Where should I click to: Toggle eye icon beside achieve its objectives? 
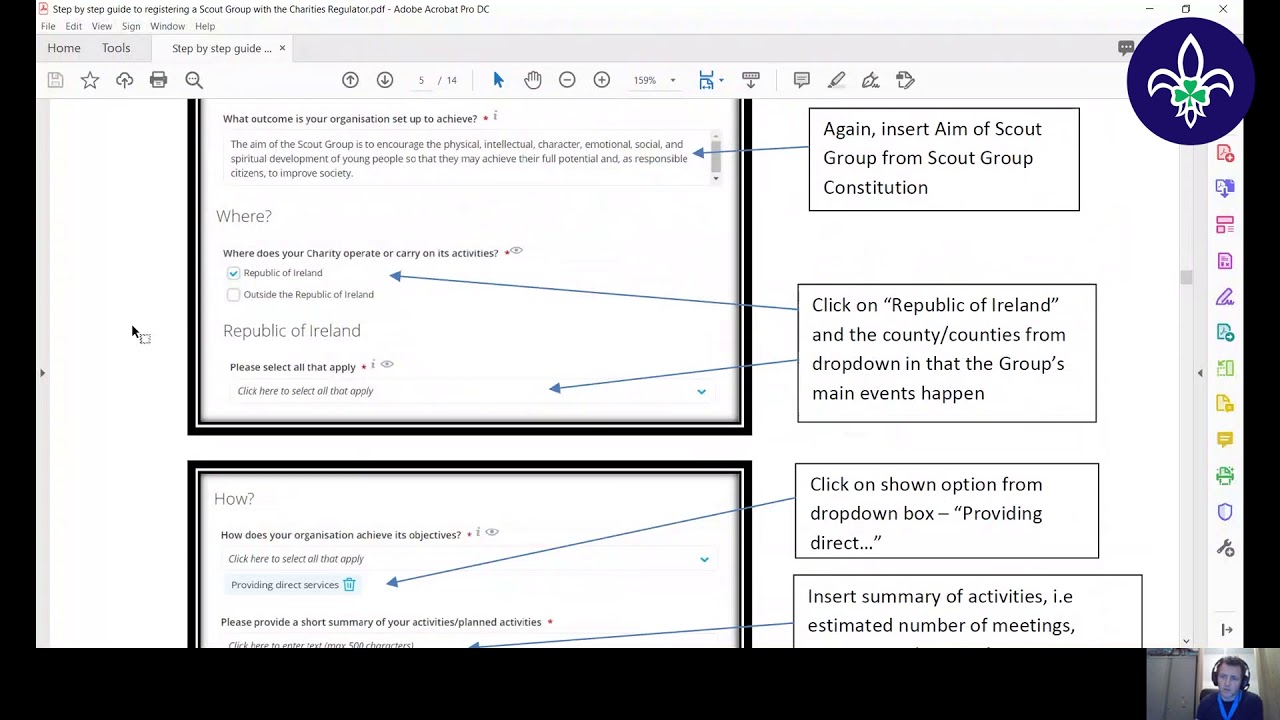click(492, 533)
